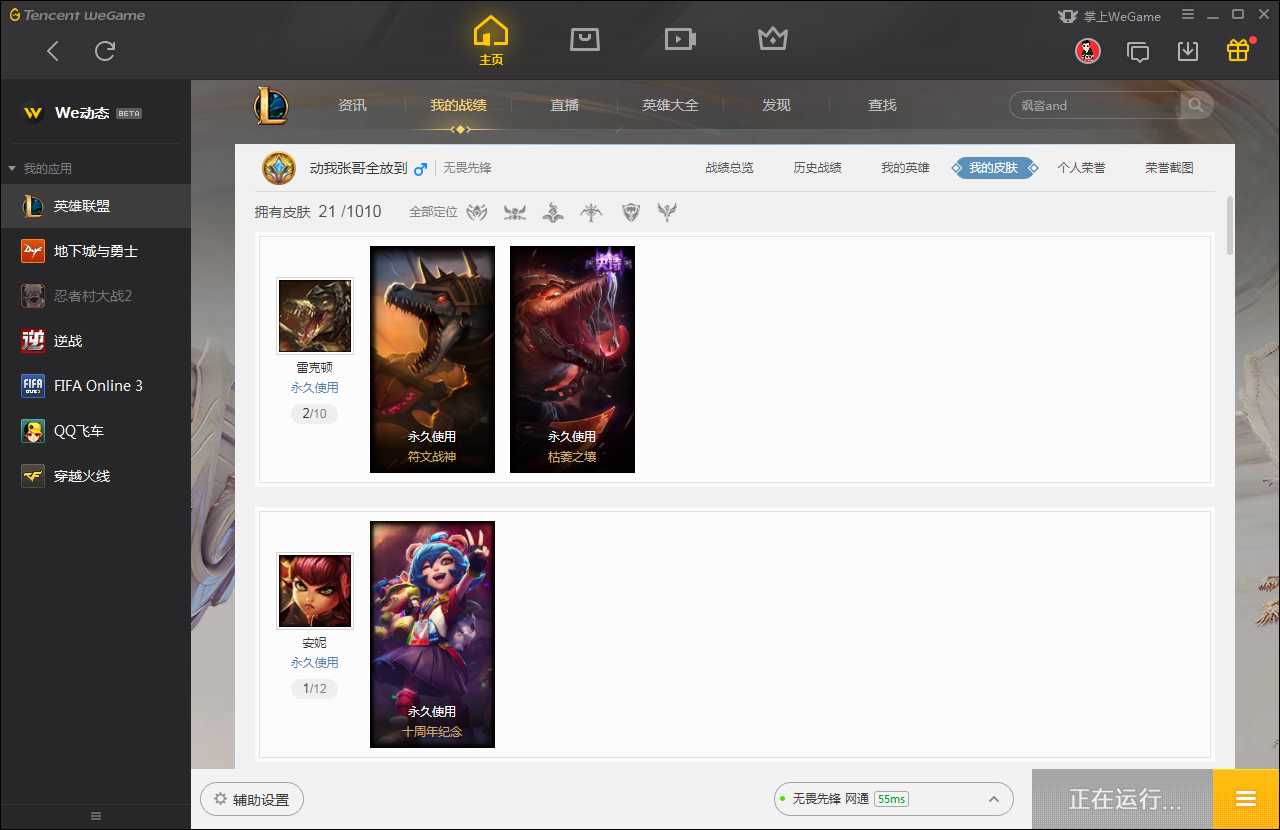Viewport: 1280px width, 830px height.
Task: Refresh the page with the reload icon
Action: coord(105,51)
